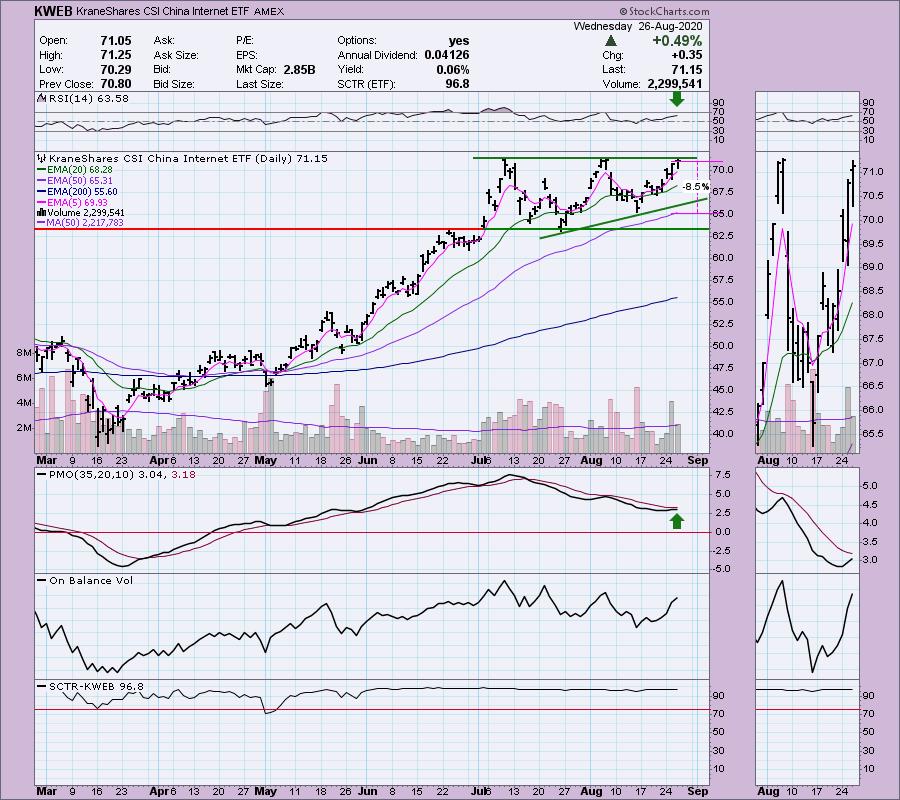Viewport: 900px width, 800px height.
Task: Click the 71.0 axis label on the zoomed thumbnail
Action: 872,172
